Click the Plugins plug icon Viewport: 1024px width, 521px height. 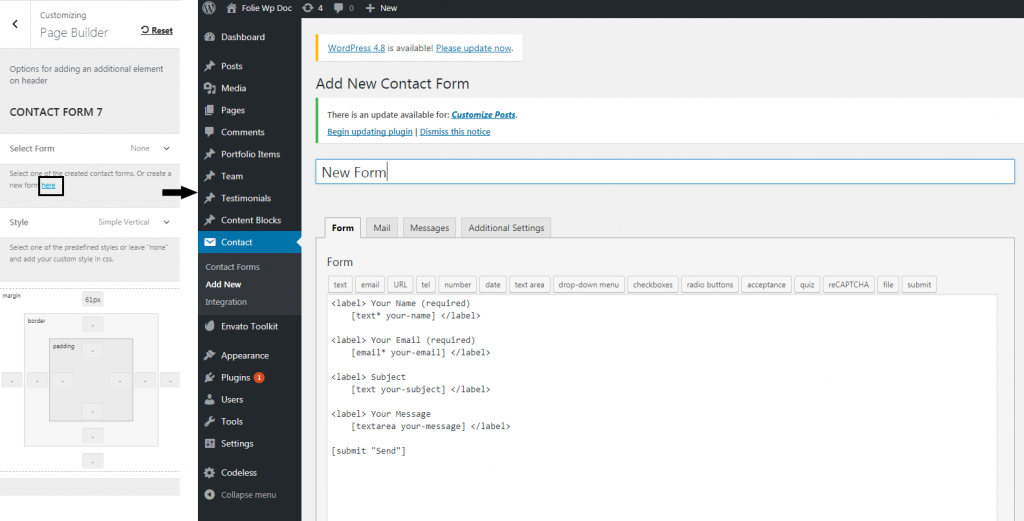coord(210,377)
